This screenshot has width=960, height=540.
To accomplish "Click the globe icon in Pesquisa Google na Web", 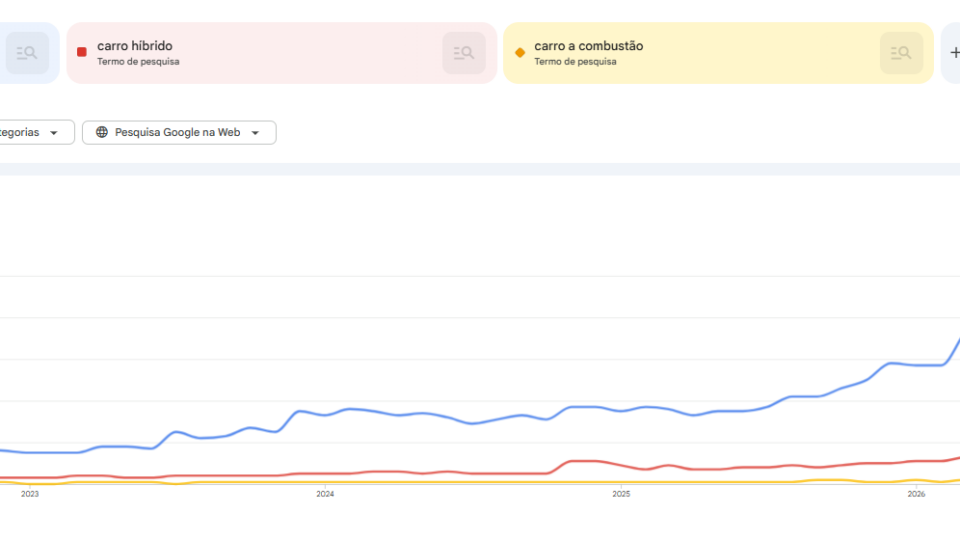I will (x=102, y=132).
